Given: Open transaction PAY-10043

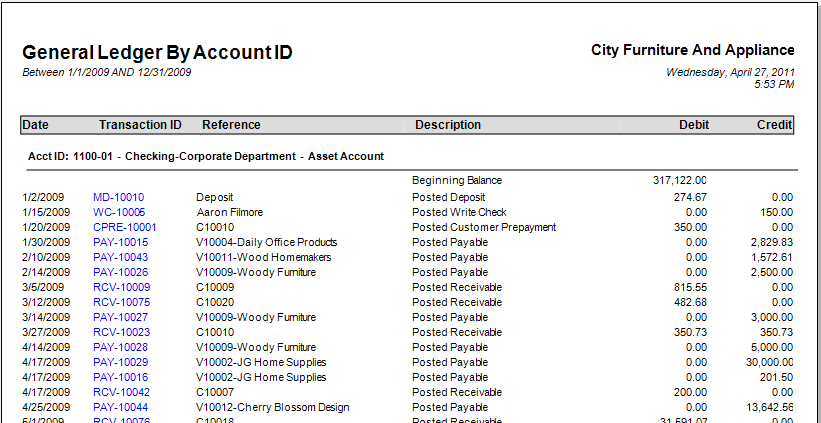Looking at the screenshot, I should pos(120,258).
